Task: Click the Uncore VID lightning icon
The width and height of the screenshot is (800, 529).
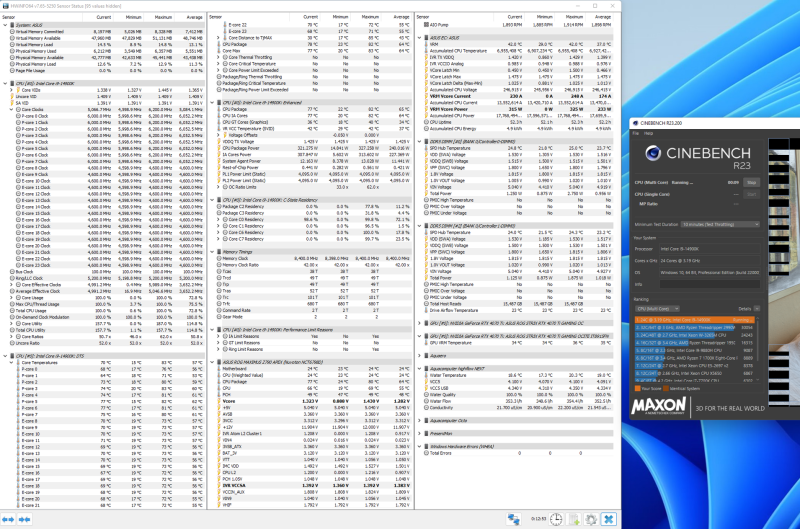Action: [x=12, y=96]
